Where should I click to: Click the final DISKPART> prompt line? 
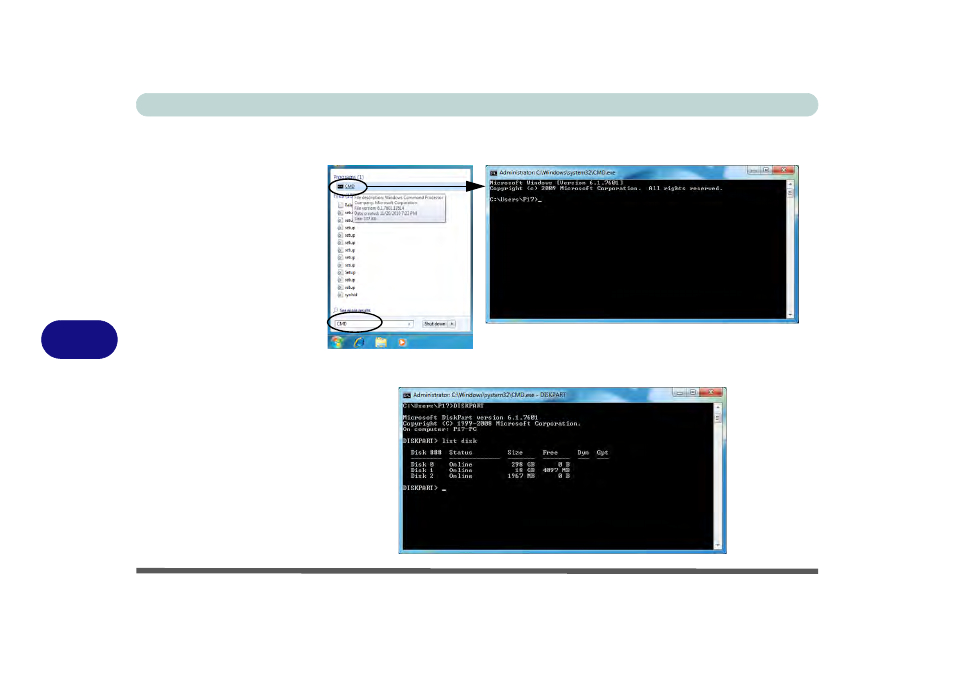[425, 488]
